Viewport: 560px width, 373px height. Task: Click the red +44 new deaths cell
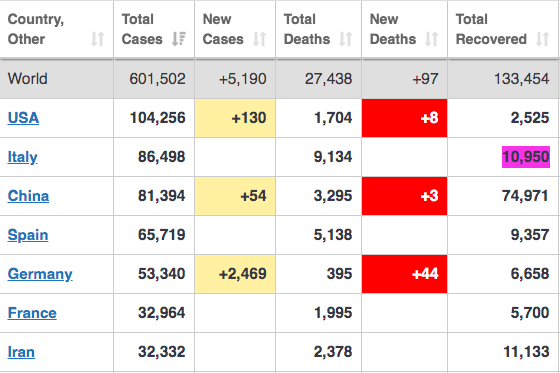point(404,274)
